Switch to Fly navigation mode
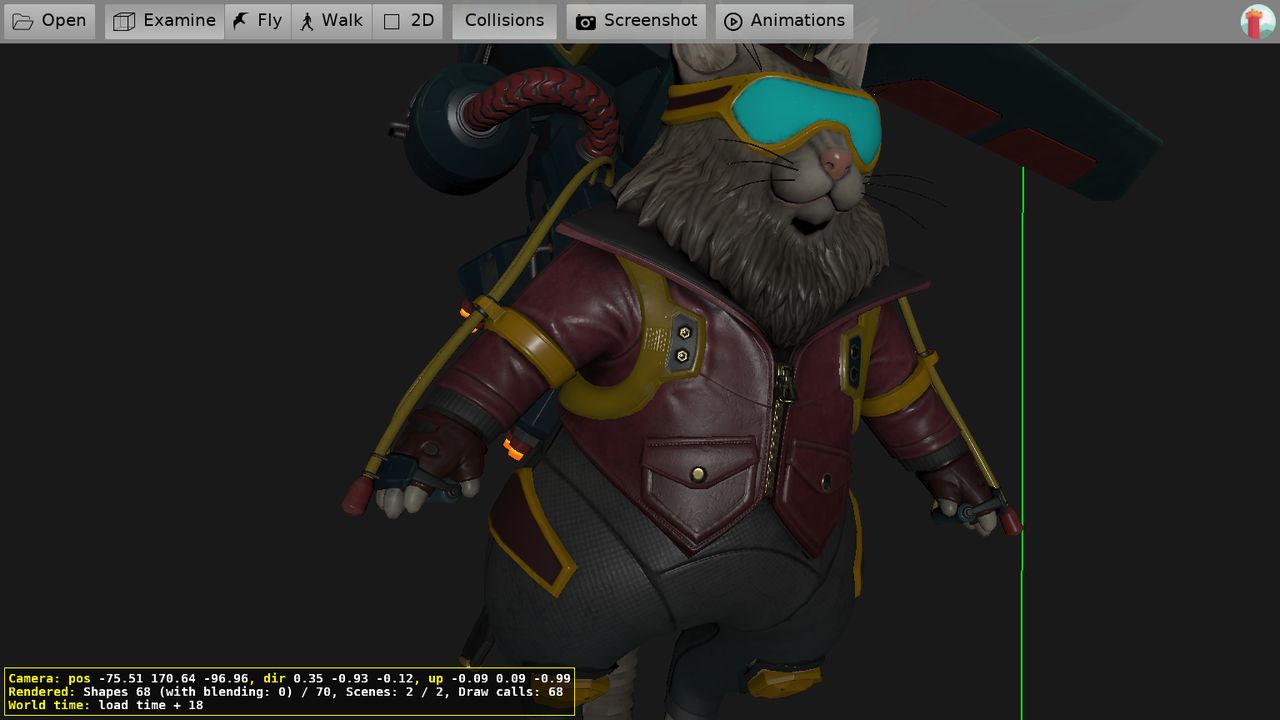 coord(258,21)
